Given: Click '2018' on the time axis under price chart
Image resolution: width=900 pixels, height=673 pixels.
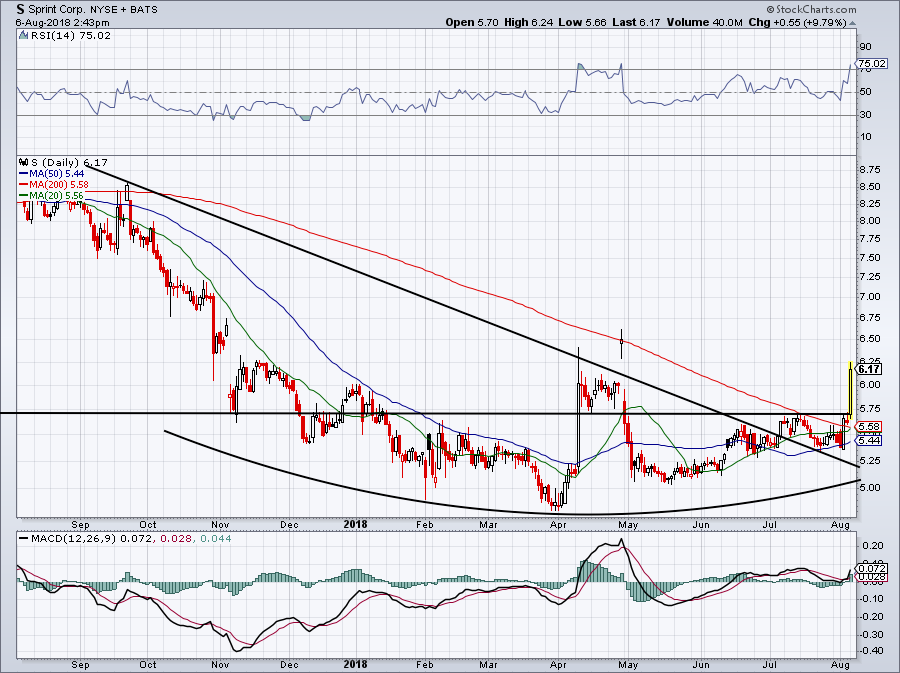Looking at the screenshot, I should [x=355, y=524].
